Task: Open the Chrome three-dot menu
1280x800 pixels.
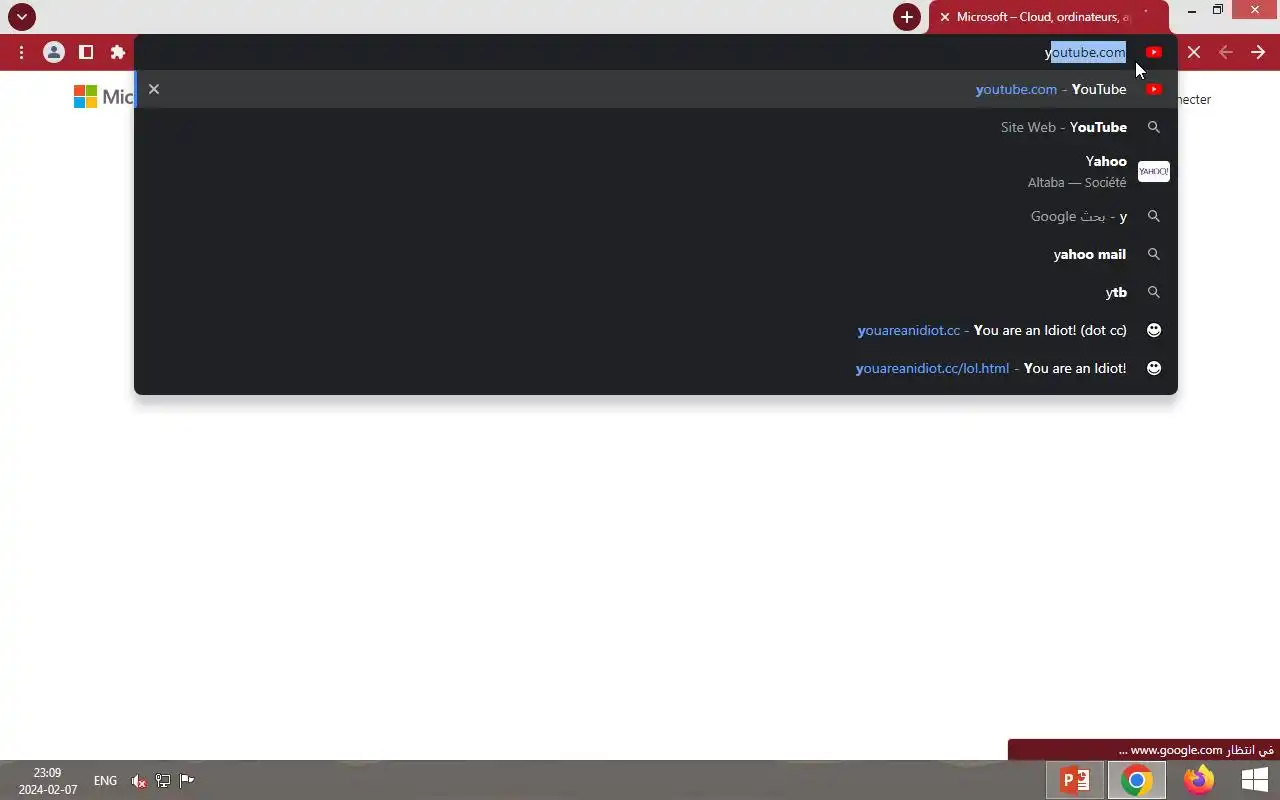Action: [x=21, y=52]
